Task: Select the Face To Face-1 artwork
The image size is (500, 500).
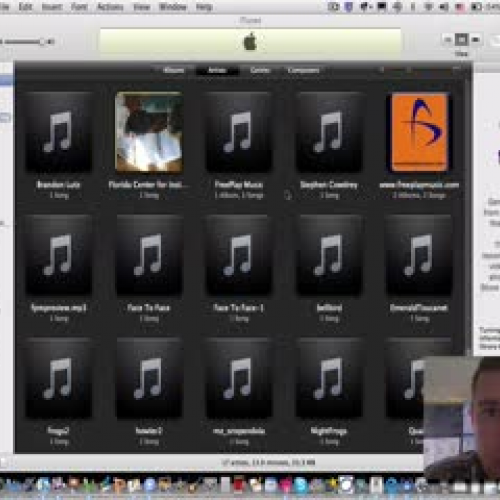Action: click(x=238, y=255)
